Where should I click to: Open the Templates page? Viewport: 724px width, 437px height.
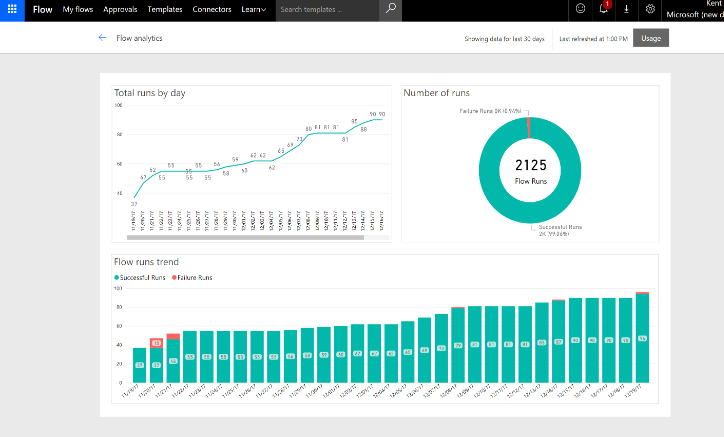pyautogui.click(x=165, y=9)
